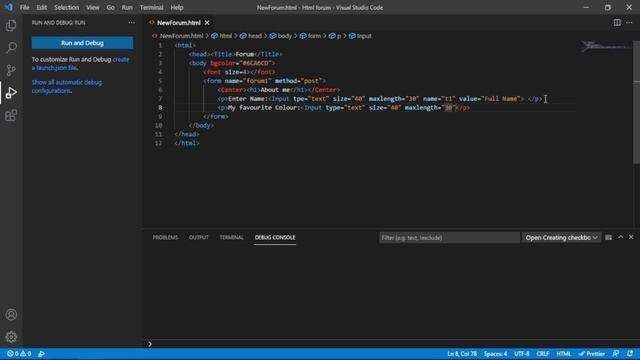Image resolution: width=640 pixels, height=360 pixels.
Task: Open the View menu
Action: click(x=93, y=7)
